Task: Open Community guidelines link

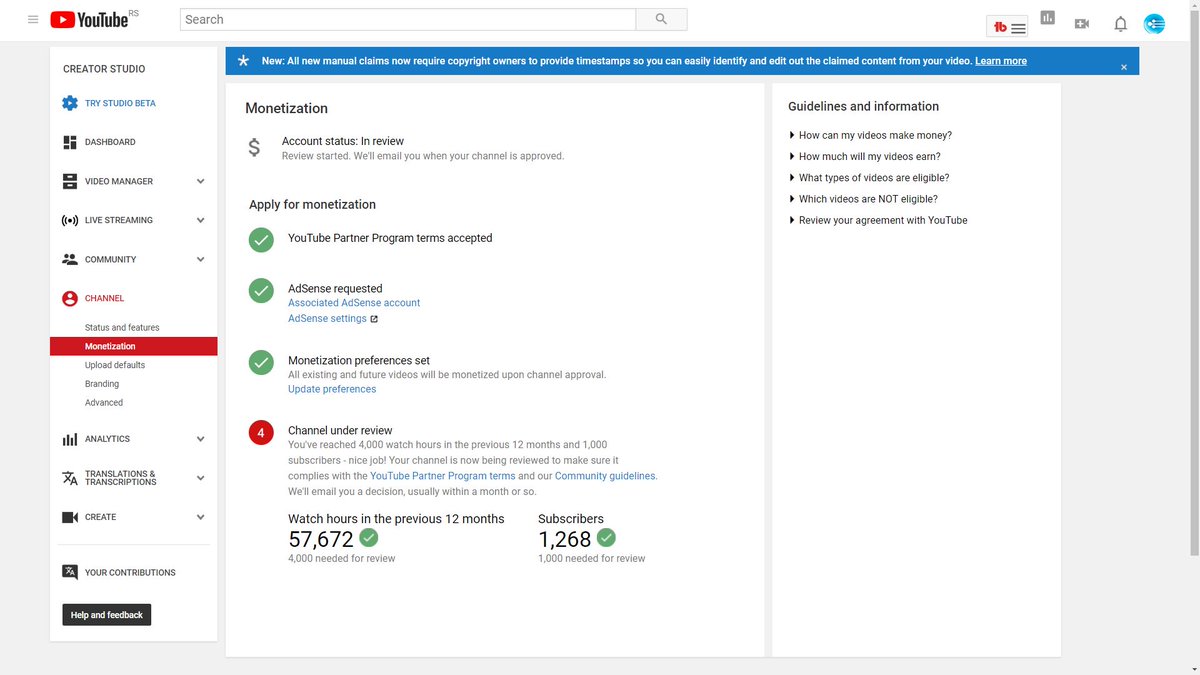Action: [606, 476]
